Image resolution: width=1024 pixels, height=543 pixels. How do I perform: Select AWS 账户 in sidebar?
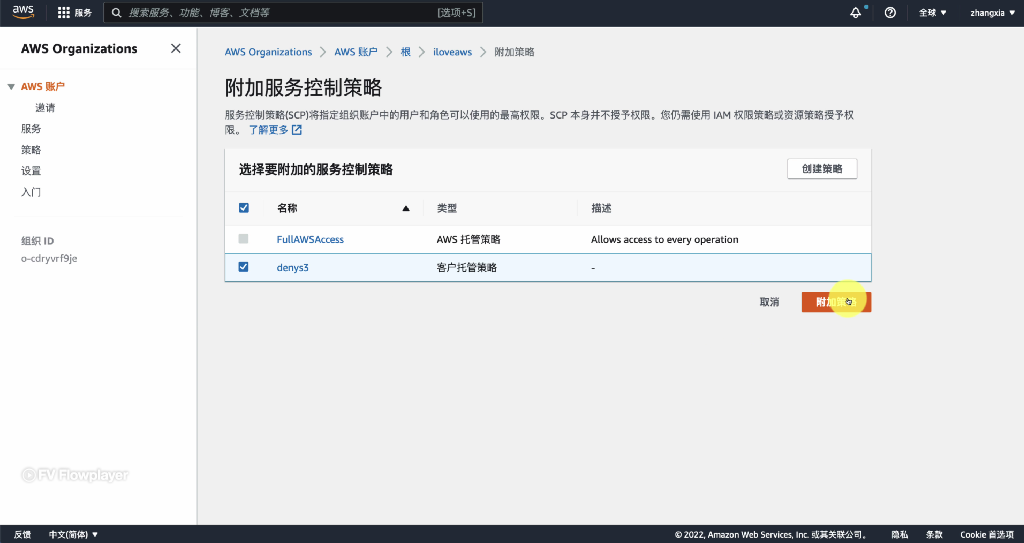coord(43,86)
